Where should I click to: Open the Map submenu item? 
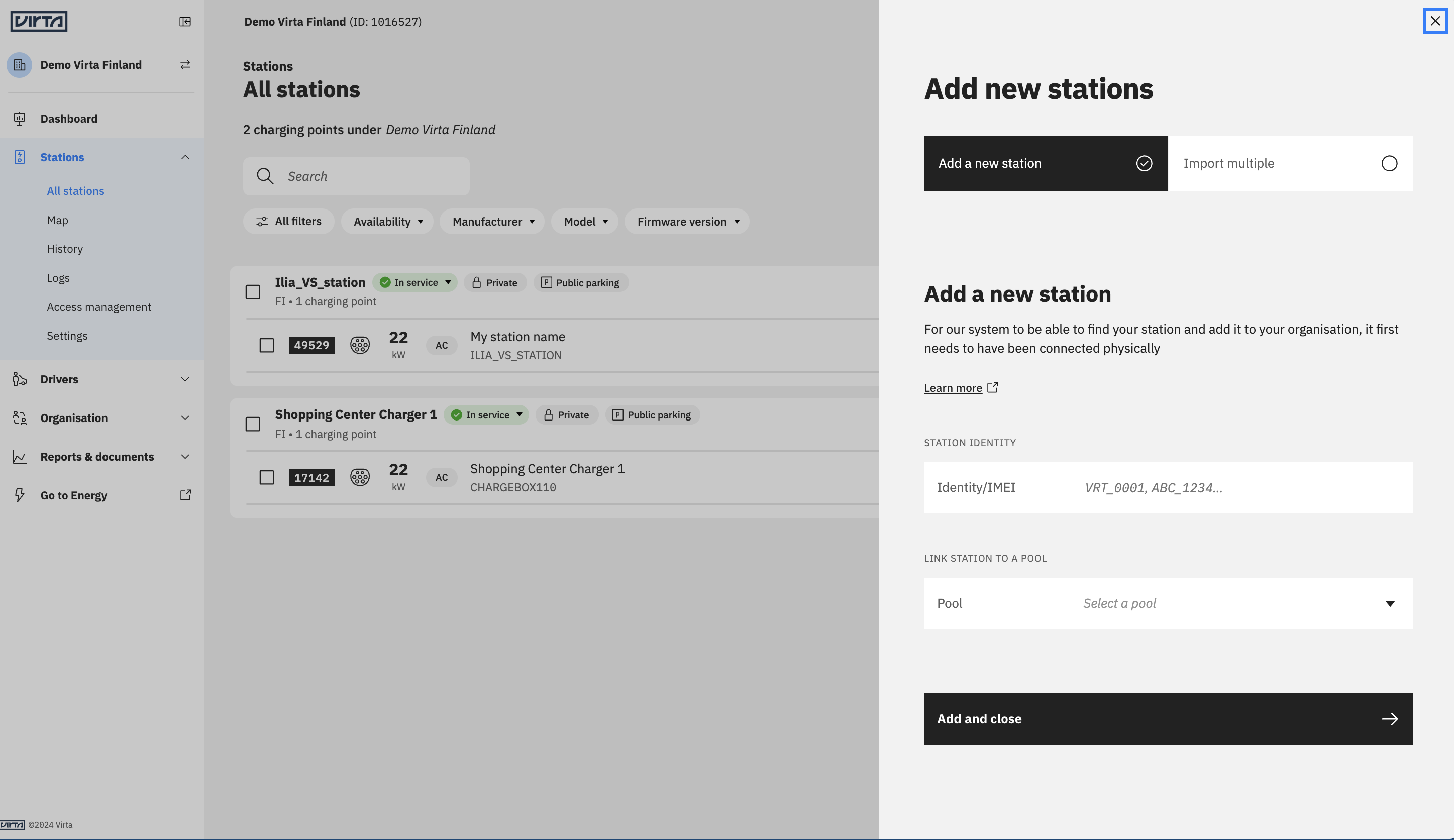tap(58, 220)
